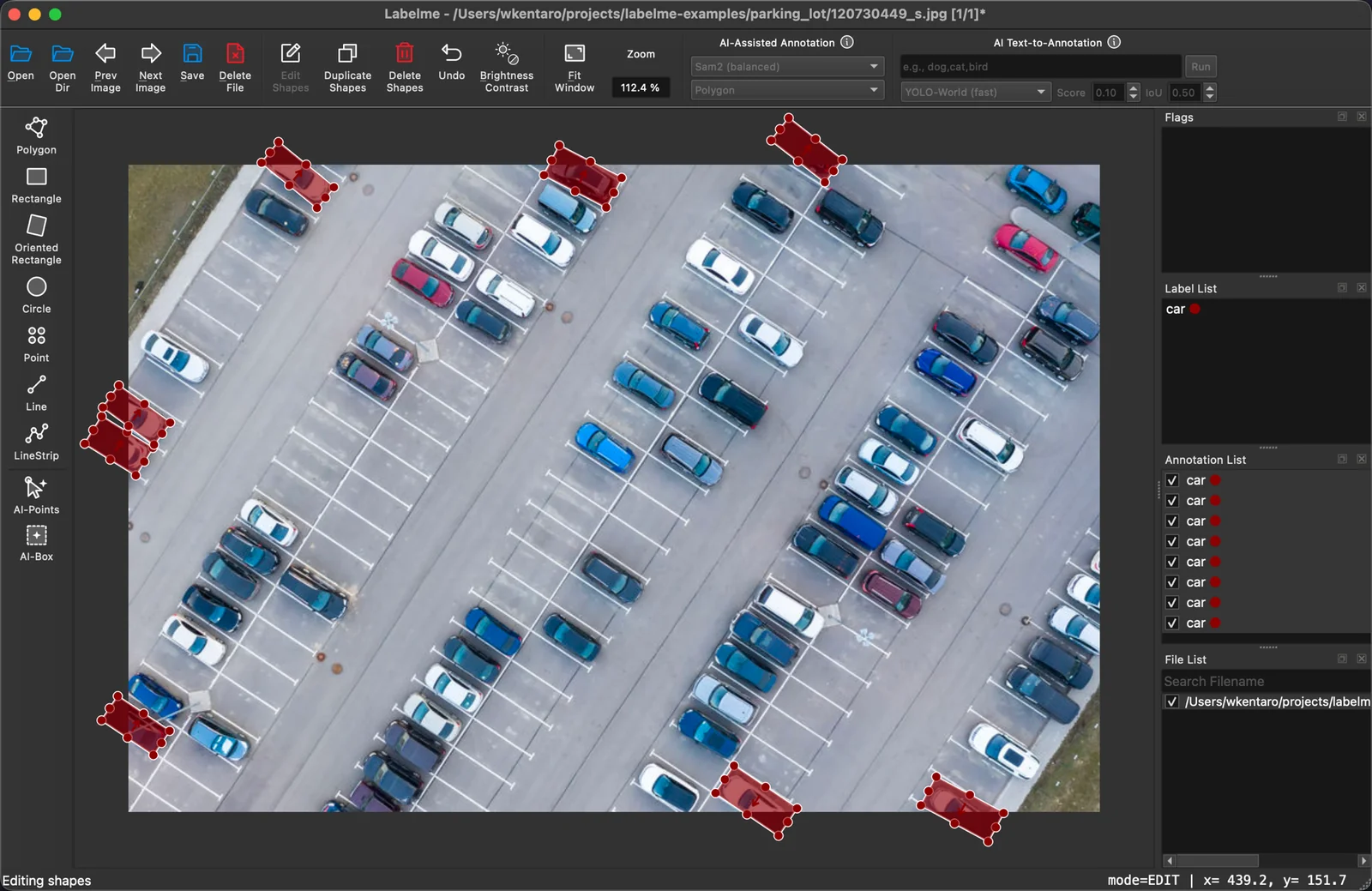1372x891 pixels.
Task: Click the Delete File icon
Action: click(x=235, y=54)
